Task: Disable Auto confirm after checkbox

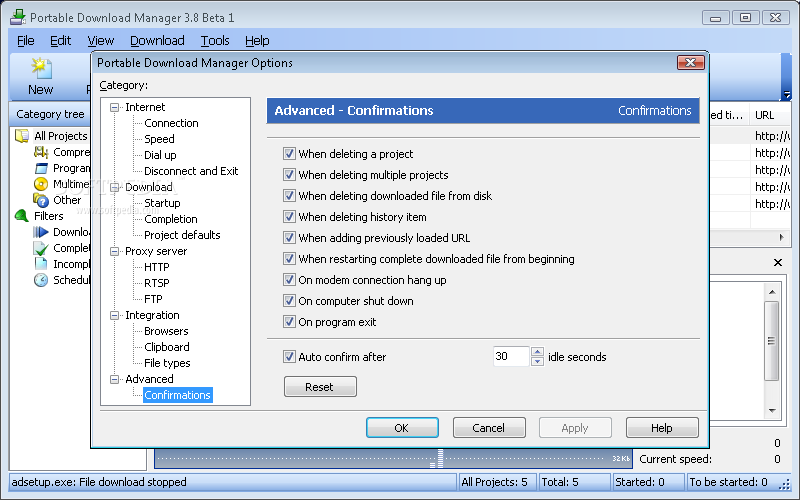Action: 289,357
